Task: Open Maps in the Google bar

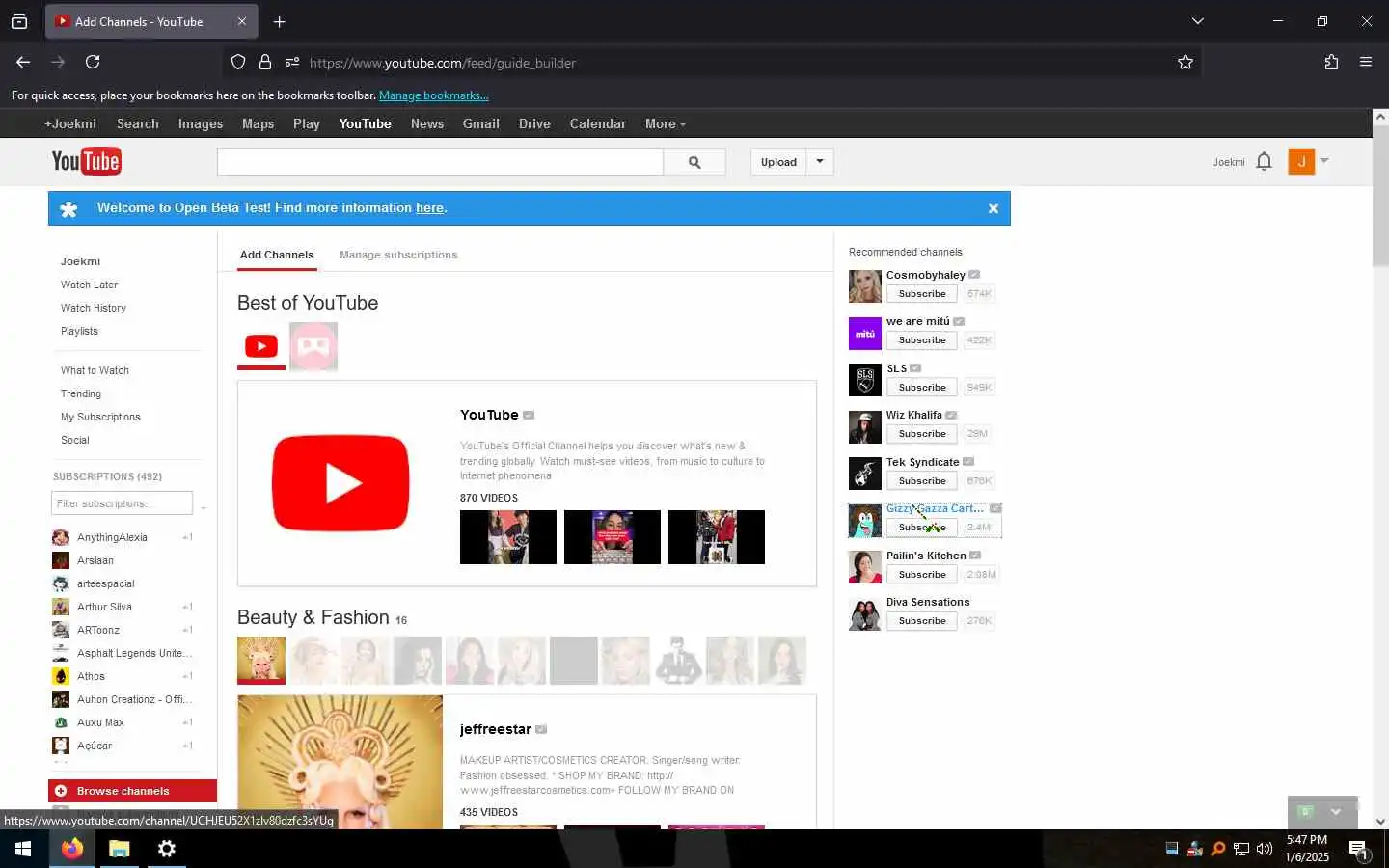Action: [x=258, y=123]
